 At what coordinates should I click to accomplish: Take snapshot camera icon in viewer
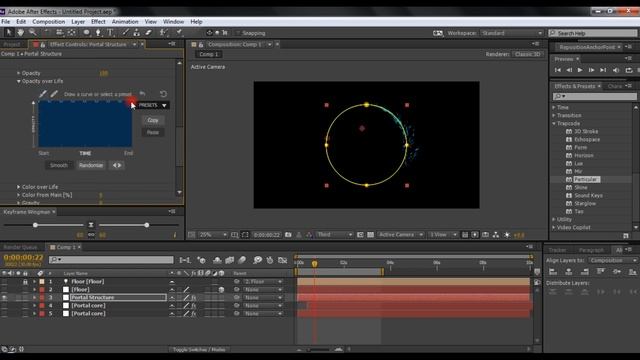pyautogui.click(x=288, y=235)
